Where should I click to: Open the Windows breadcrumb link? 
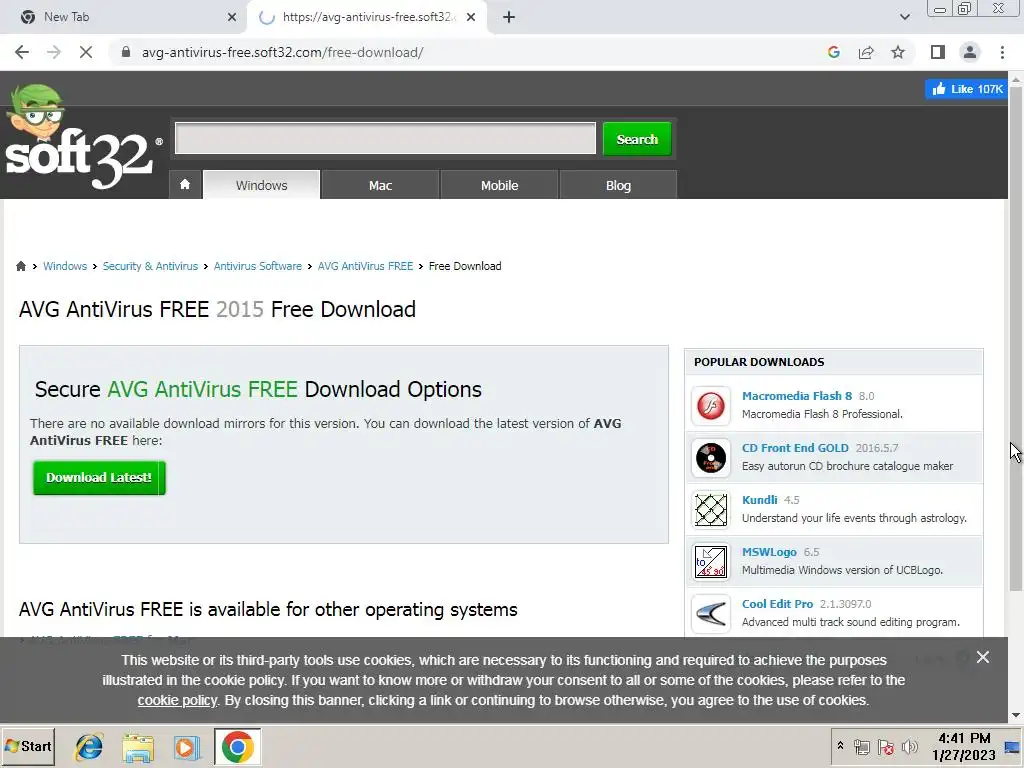65,266
